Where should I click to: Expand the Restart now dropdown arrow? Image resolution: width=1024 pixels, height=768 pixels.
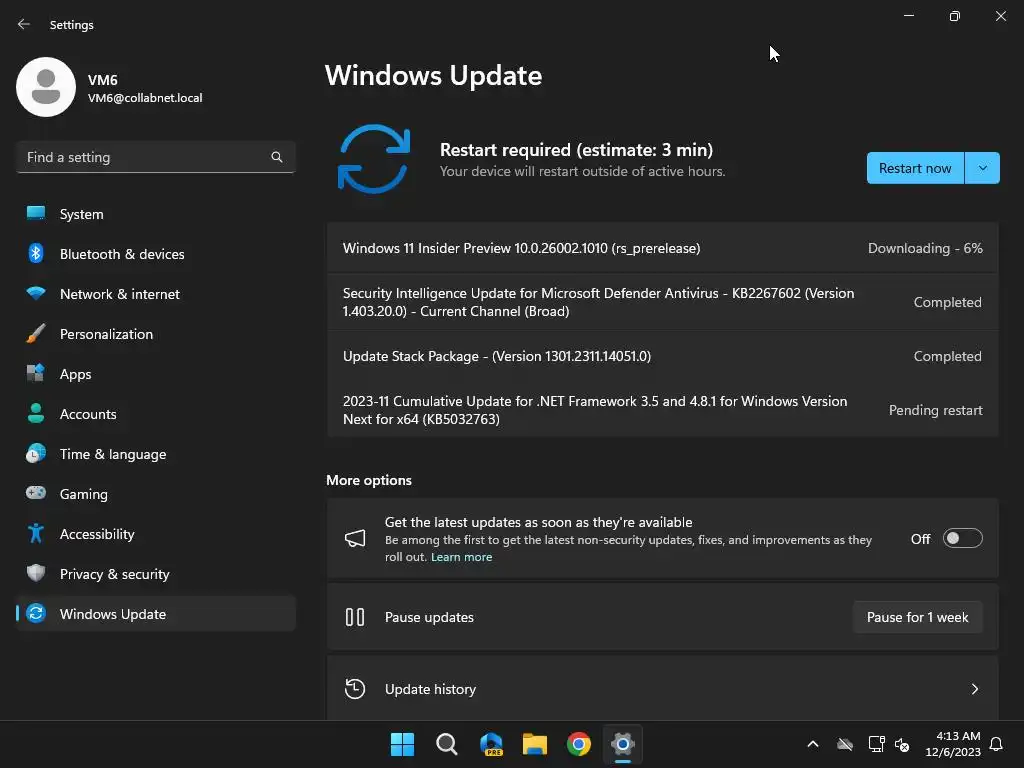pyautogui.click(x=982, y=168)
